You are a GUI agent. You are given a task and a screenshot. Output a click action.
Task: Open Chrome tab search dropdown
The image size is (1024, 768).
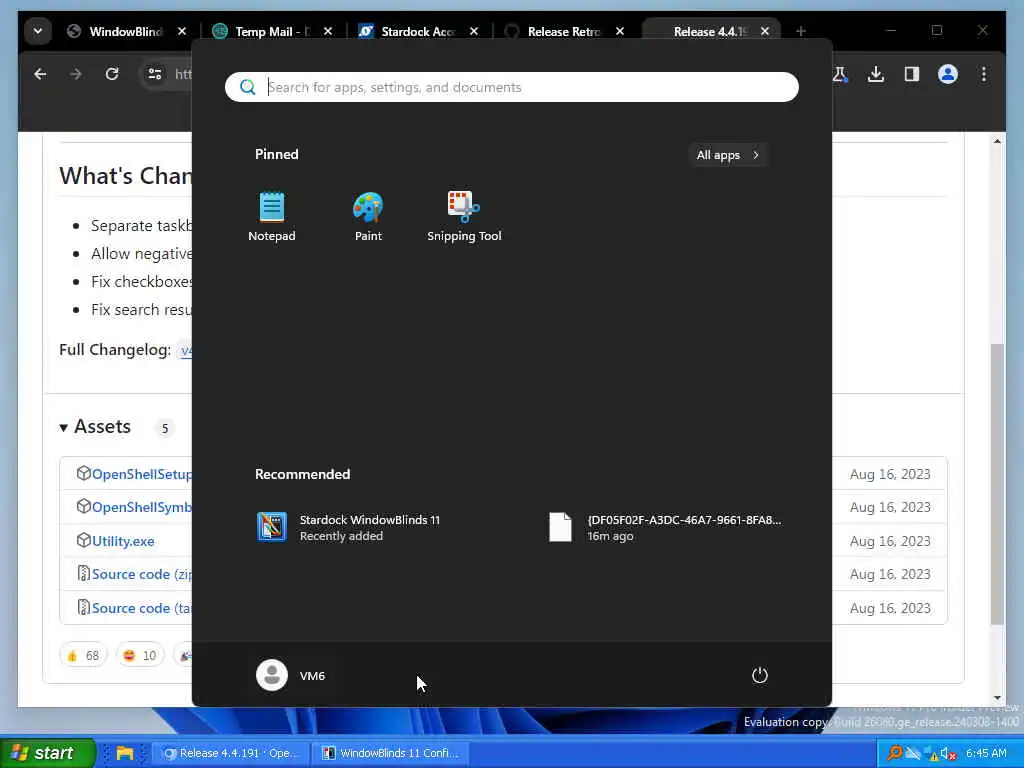[x=38, y=31]
